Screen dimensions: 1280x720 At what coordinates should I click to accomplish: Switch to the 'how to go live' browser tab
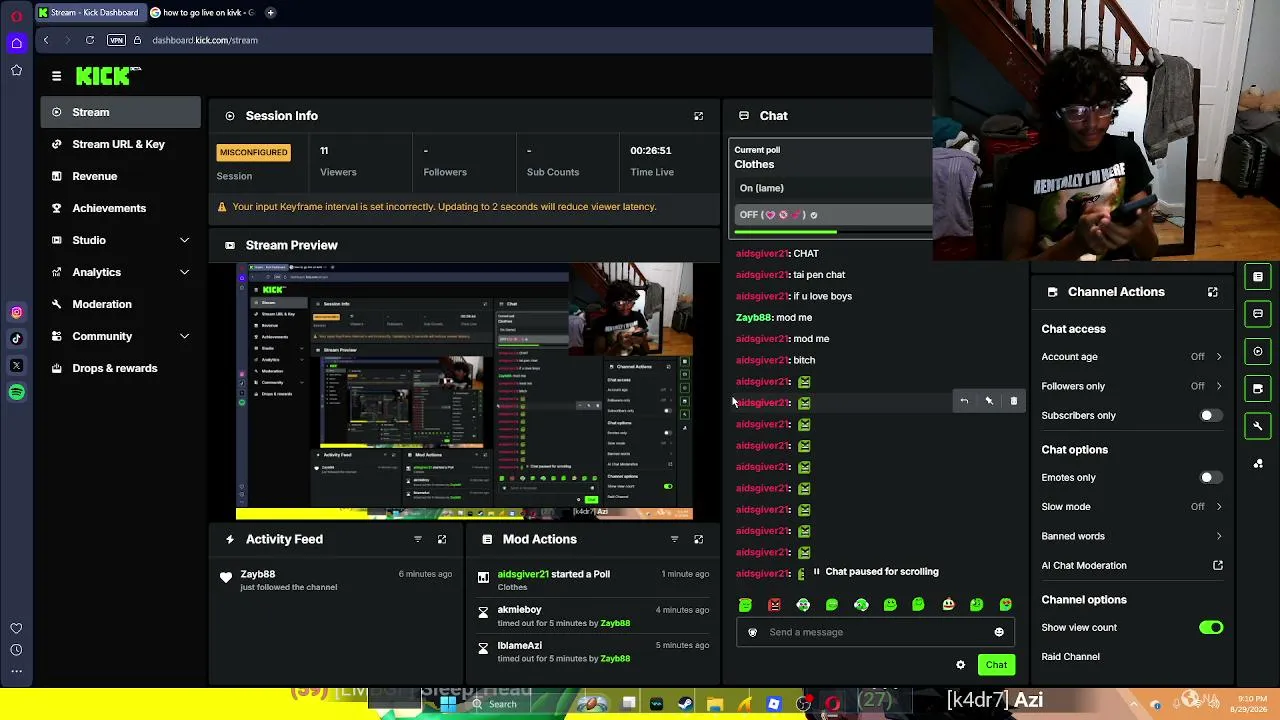tap(204, 13)
